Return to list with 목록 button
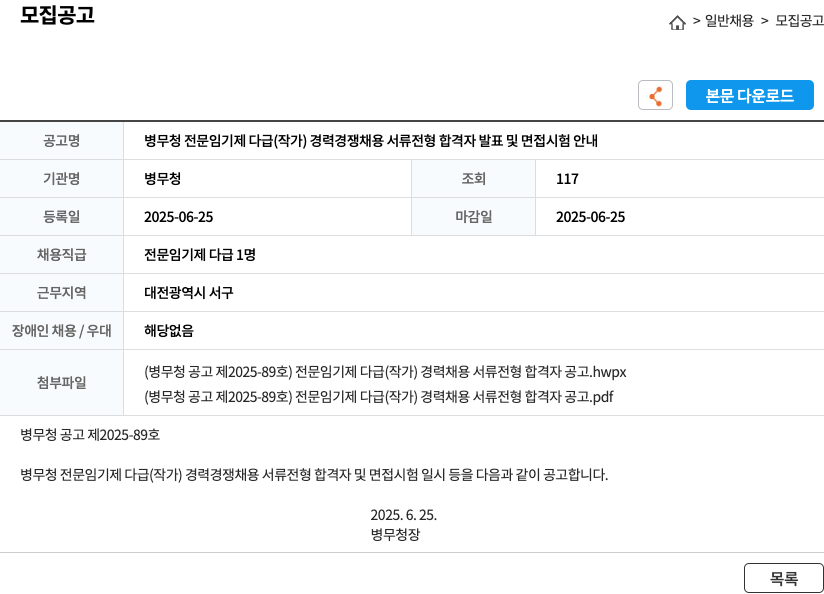Image resolution: width=824 pixels, height=594 pixels. 784,578
